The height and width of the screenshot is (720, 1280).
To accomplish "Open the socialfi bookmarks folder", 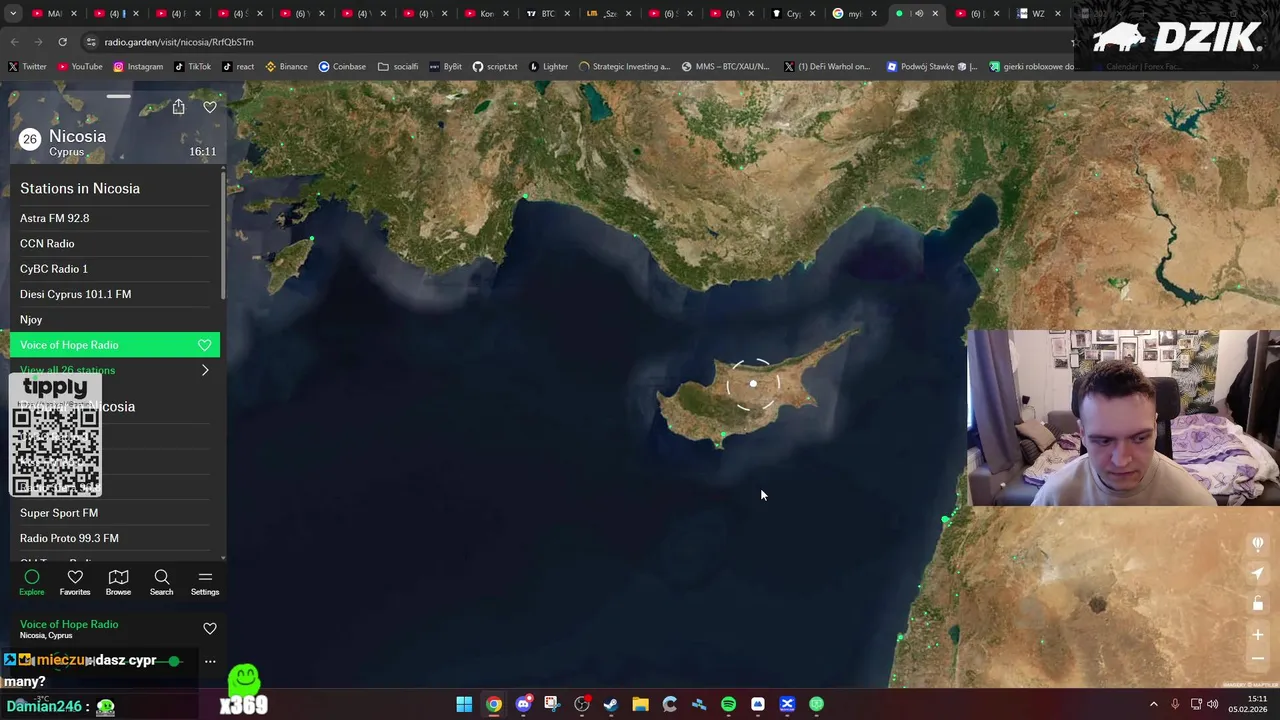I will point(398,67).
